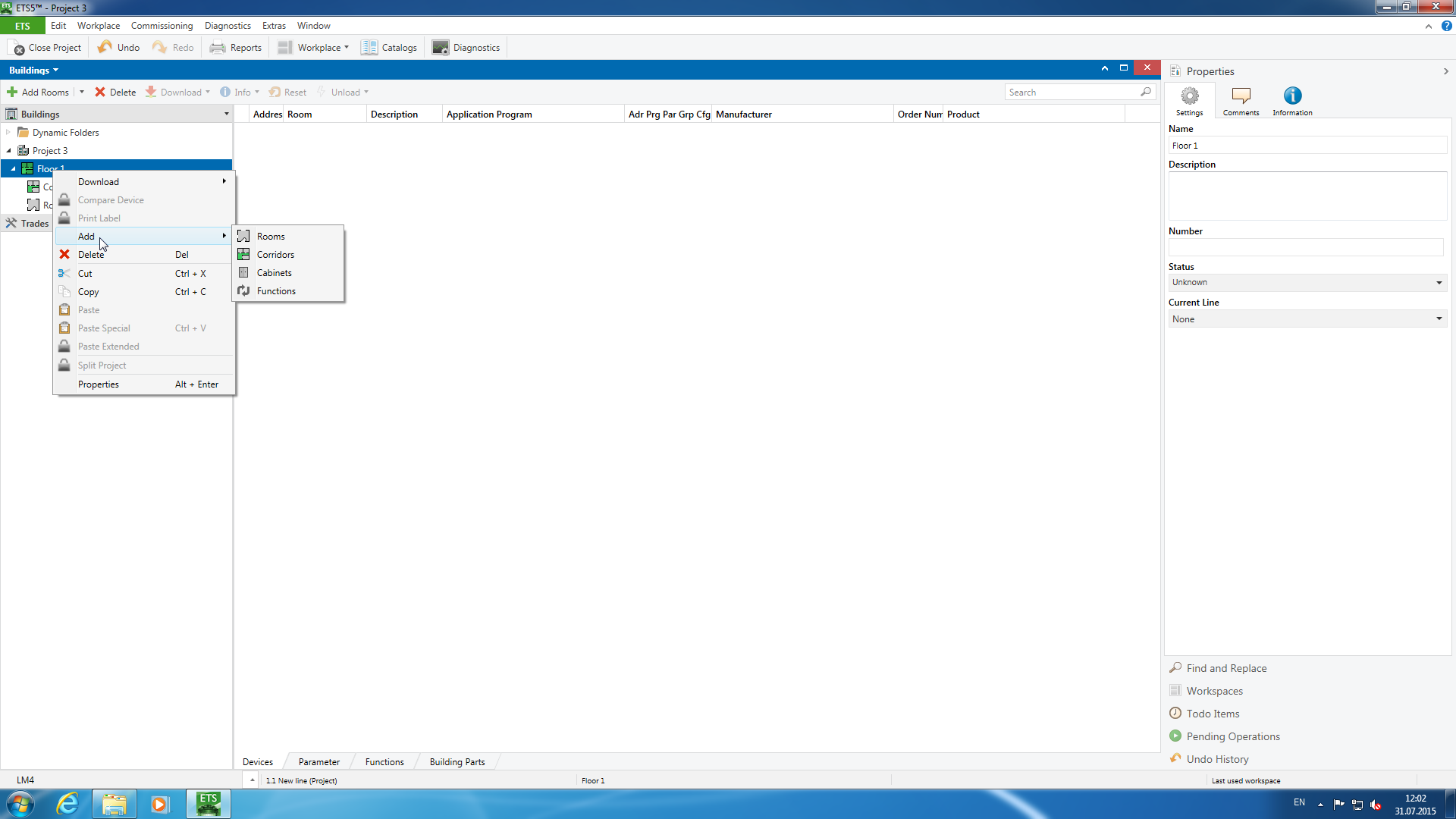Open the Comments tab icon in Properties
This screenshot has height=819, width=1456.
click(1241, 97)
